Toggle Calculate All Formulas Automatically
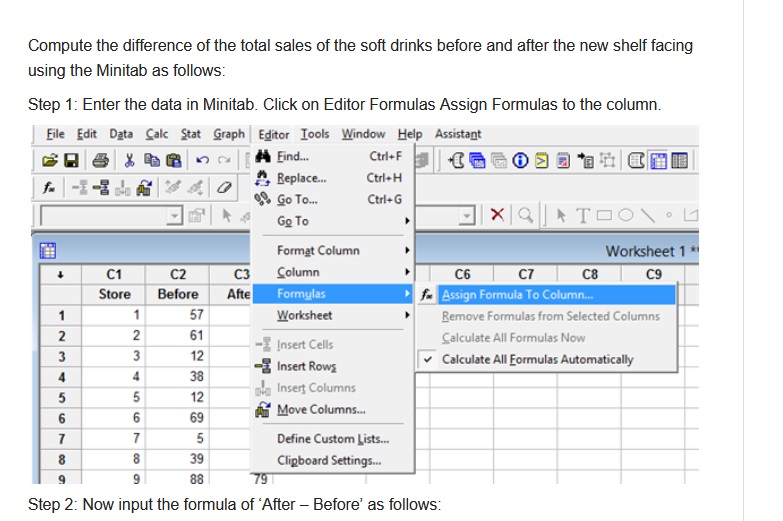 [x=537, y=359]
